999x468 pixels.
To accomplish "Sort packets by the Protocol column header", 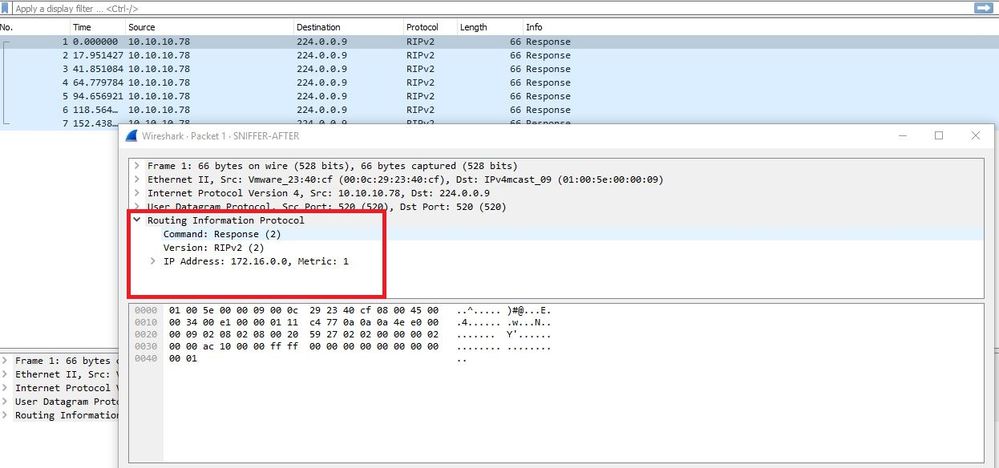I will coord(430,27).
